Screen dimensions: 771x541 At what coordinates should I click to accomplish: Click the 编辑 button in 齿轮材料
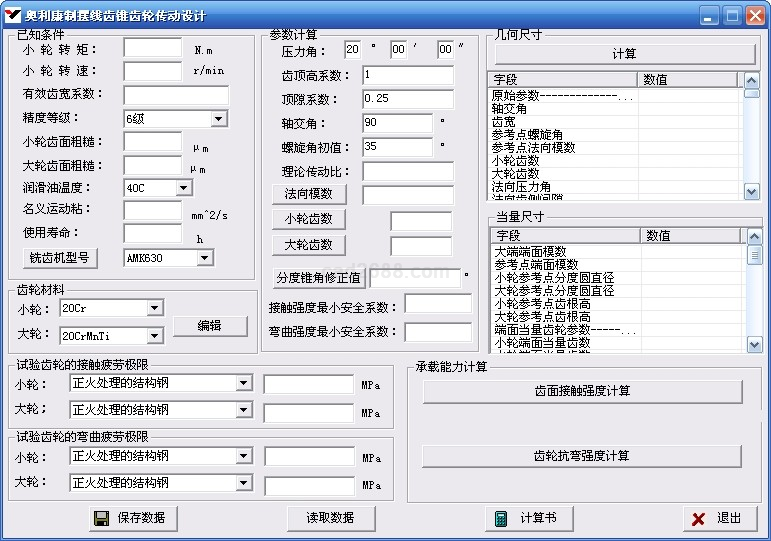point(209,326)
